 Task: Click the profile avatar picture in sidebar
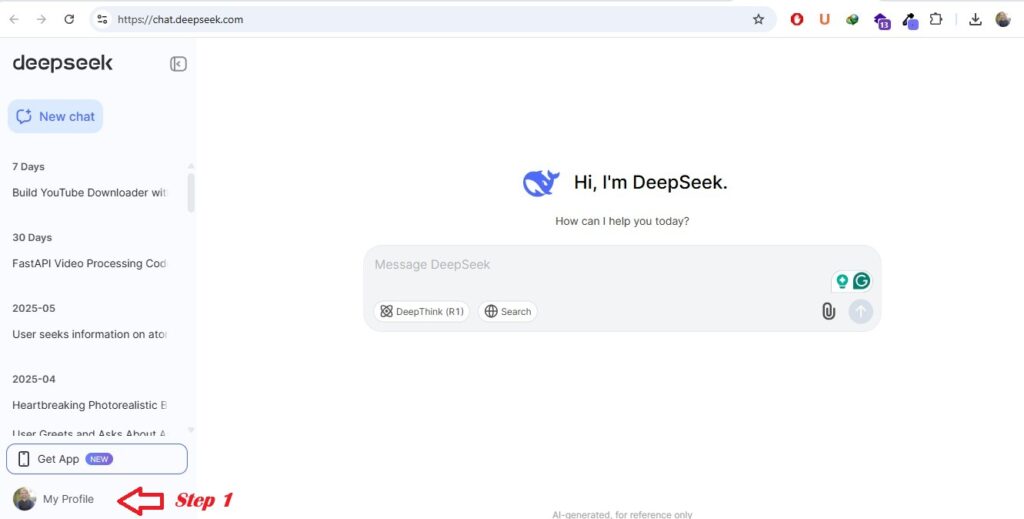click(24, 499)
